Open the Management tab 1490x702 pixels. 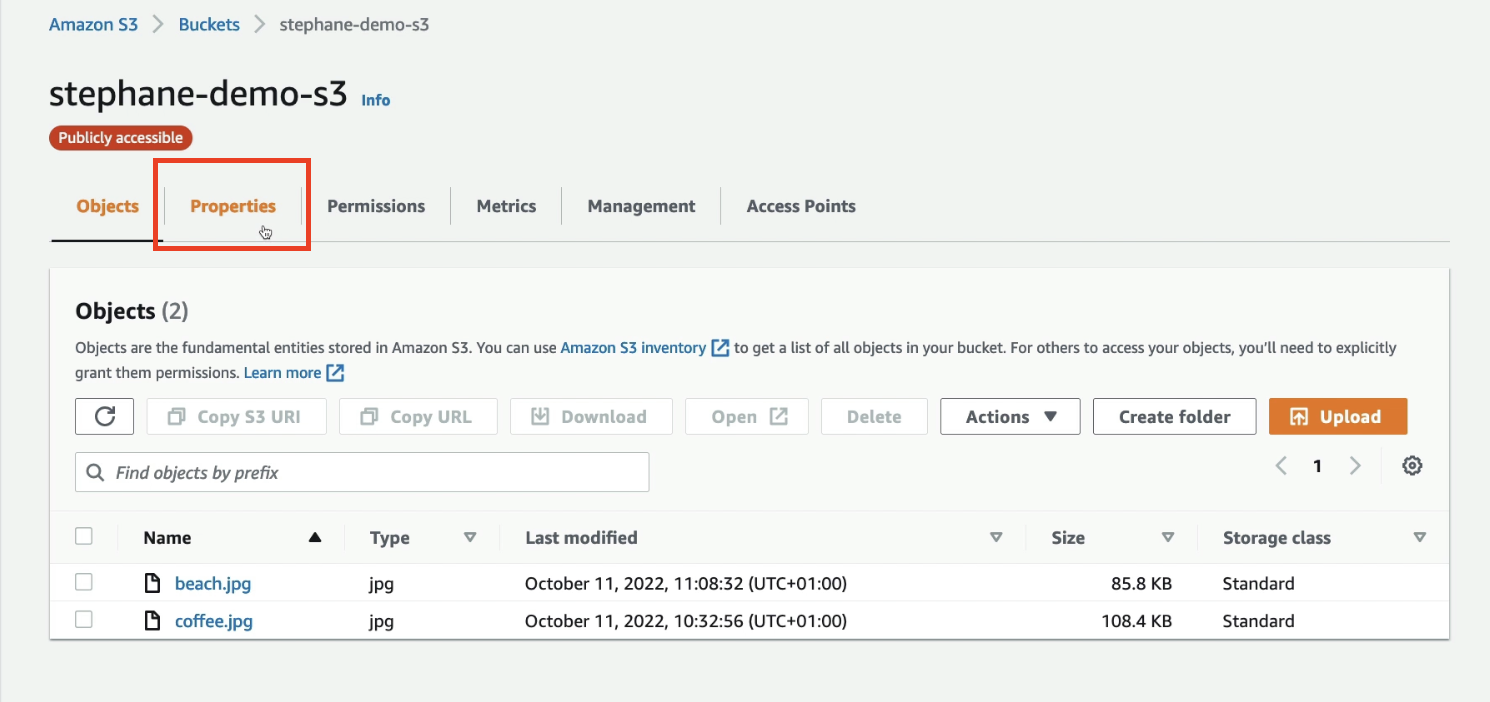tap(641, 206)
